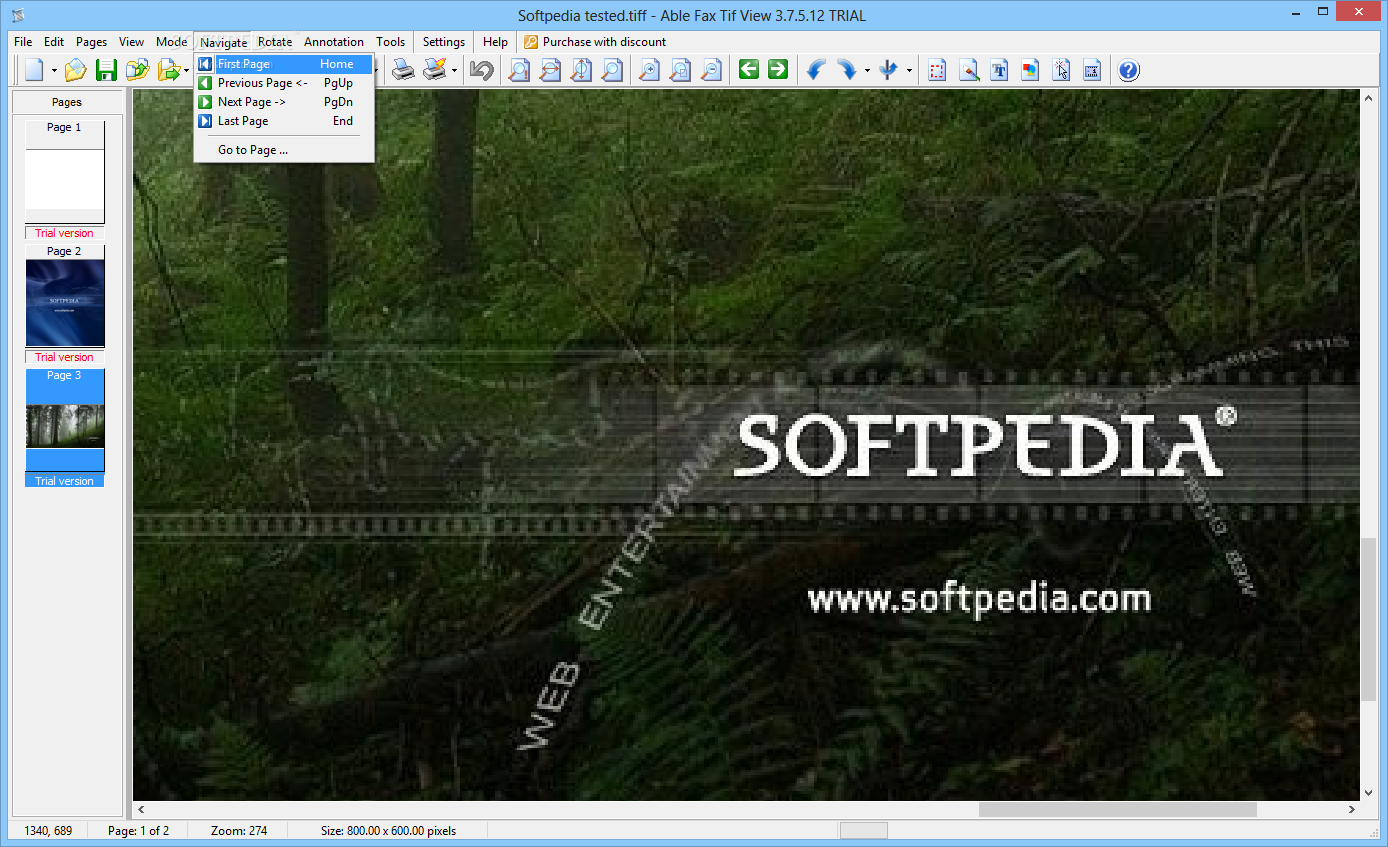This screenshot has width=1388, height=847.
Task: Open the Pages menu
Action: pos(91,42)
